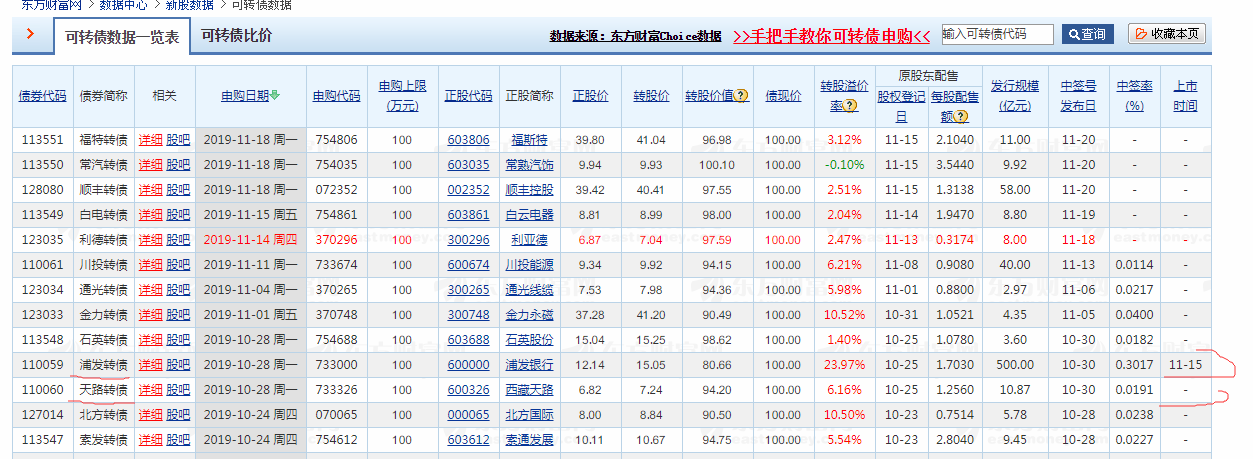Sort by 股权登记日 column header
Screen dimensions: 1253x459
[x=901, y=106]
